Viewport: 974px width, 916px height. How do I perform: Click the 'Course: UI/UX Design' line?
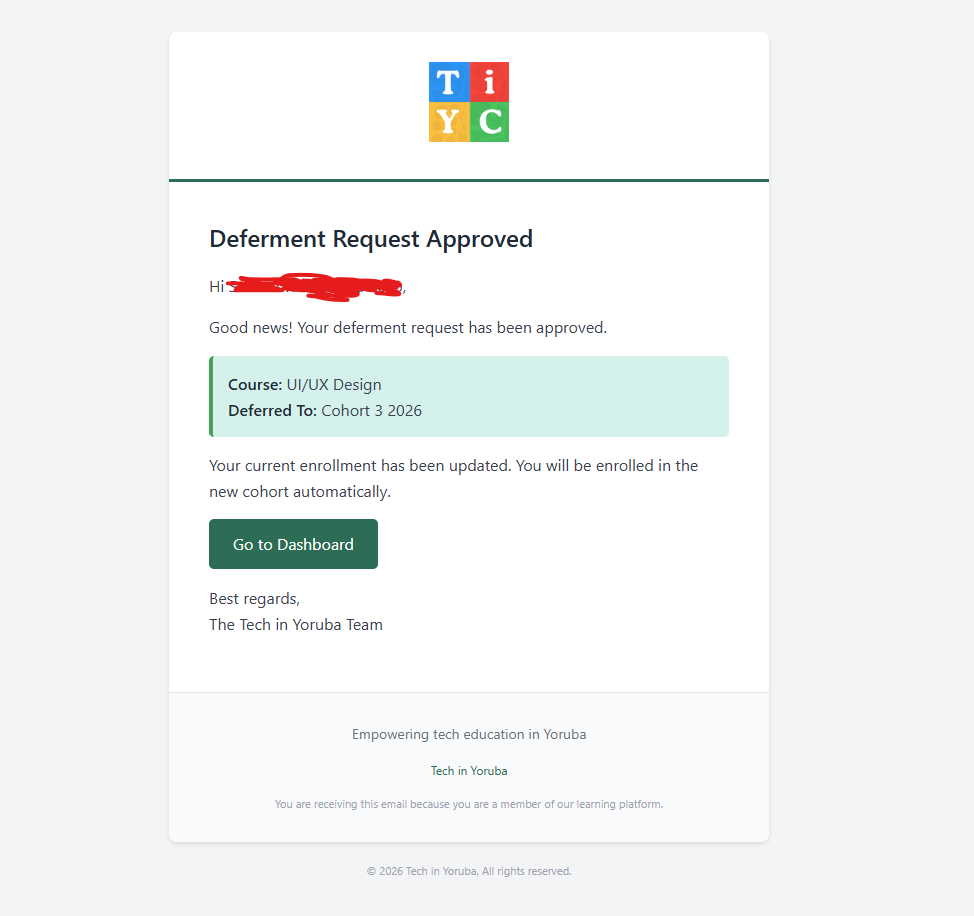[x=304, y=384]
